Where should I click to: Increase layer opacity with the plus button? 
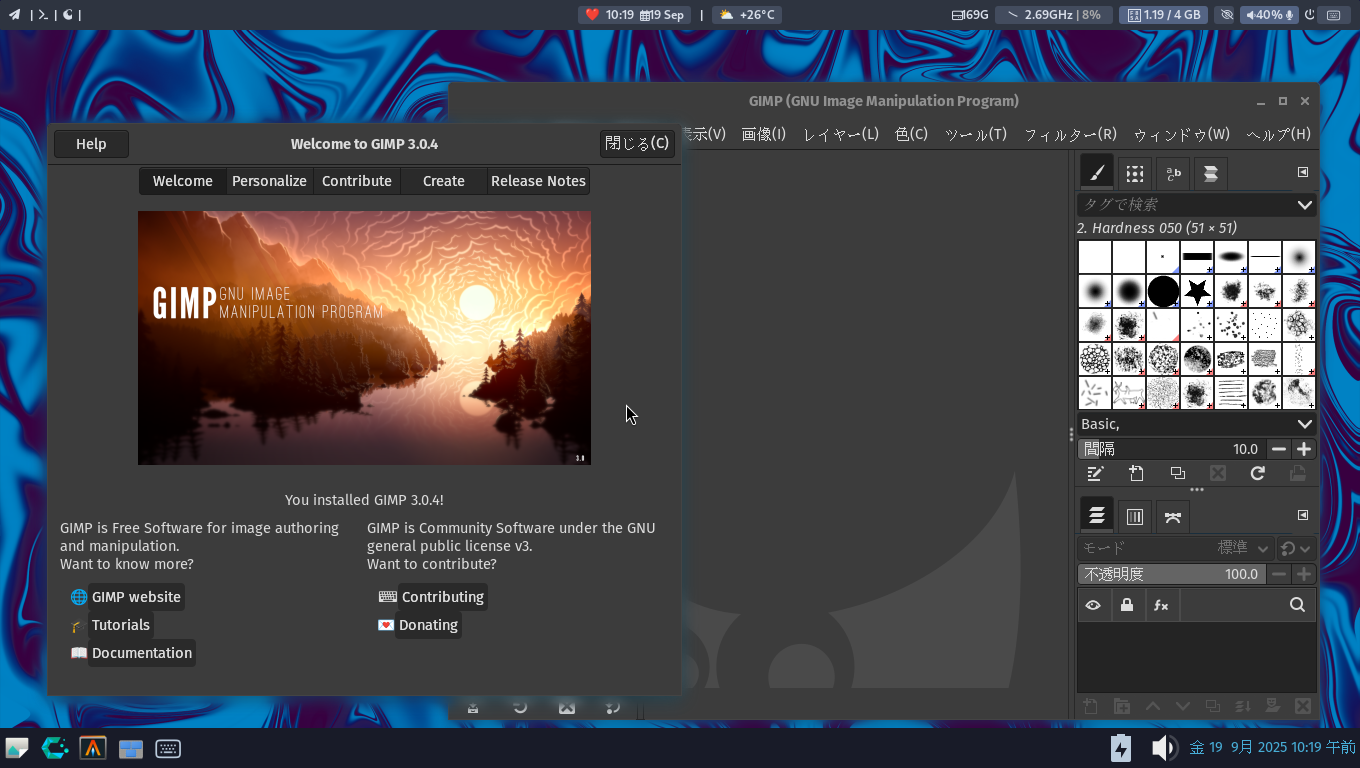[1303, 574]
